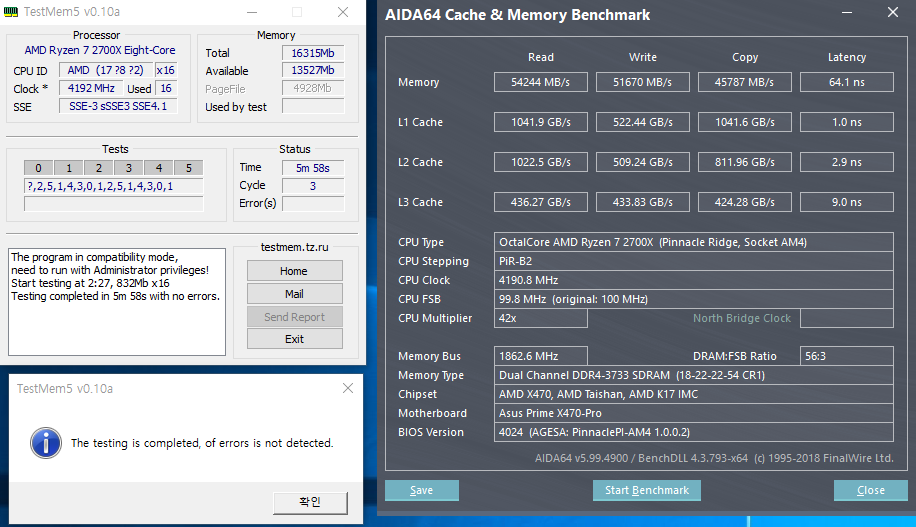This screenshot has height=527, width=916.
Task: Close AIDA64 window with X icon
Action: [x=893, y=12]
